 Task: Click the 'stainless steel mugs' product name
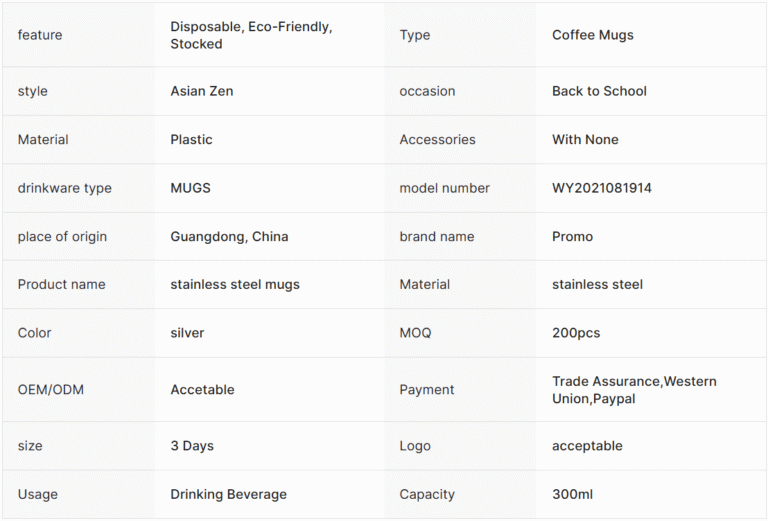click(234, 285)
